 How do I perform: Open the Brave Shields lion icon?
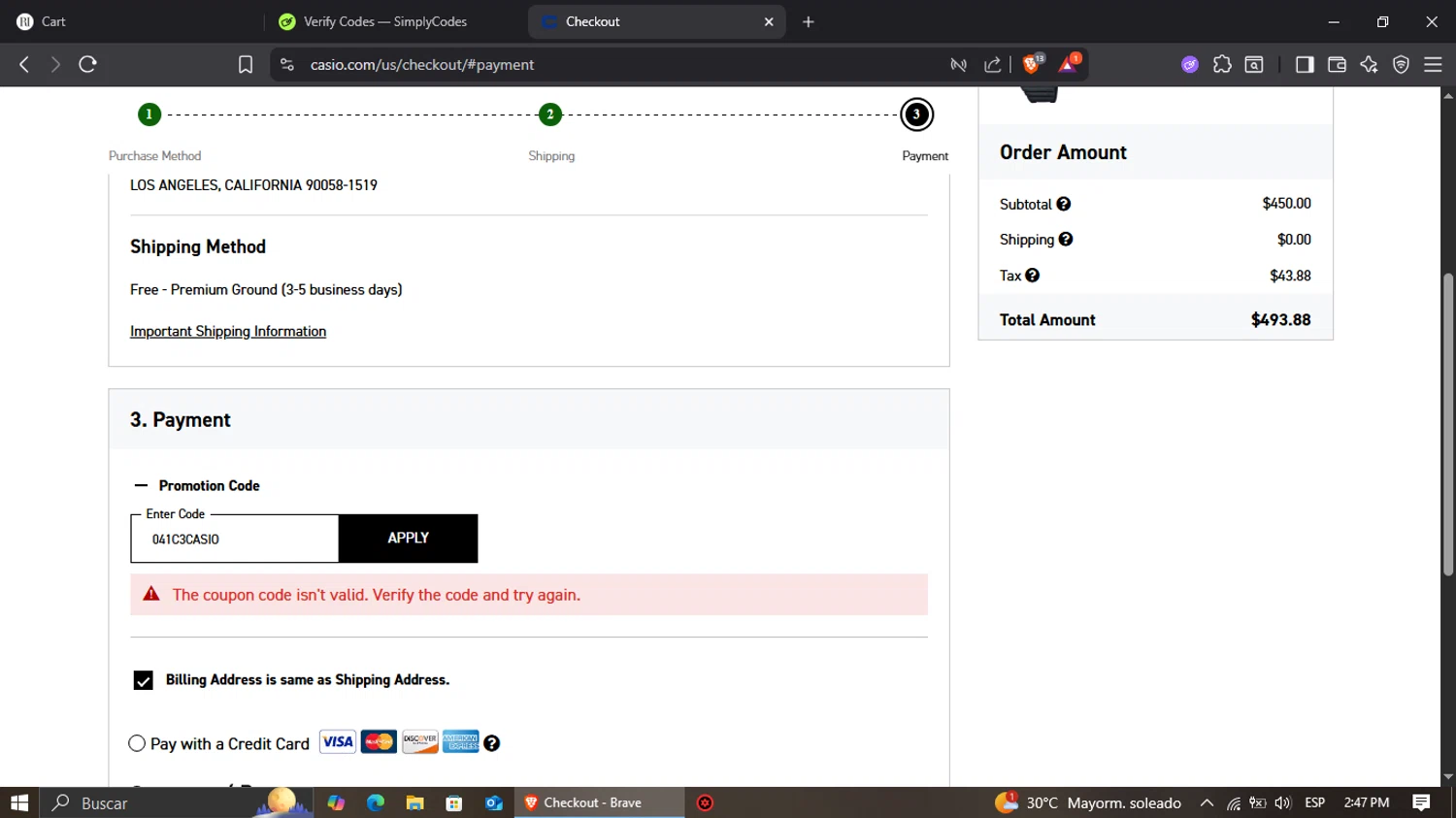[x=1032, y=64]
